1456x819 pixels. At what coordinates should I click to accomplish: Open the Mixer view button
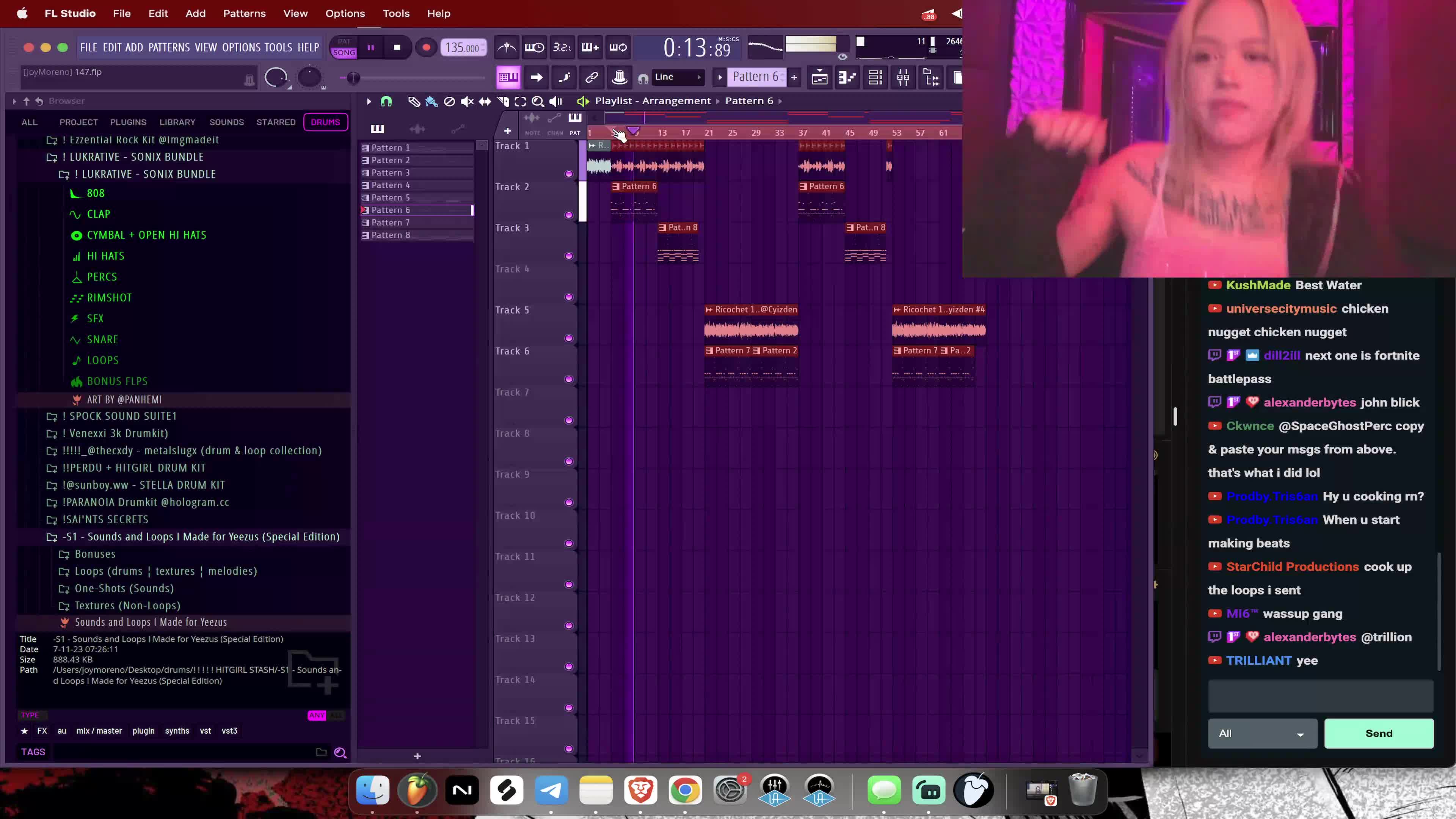coord(903,77)
